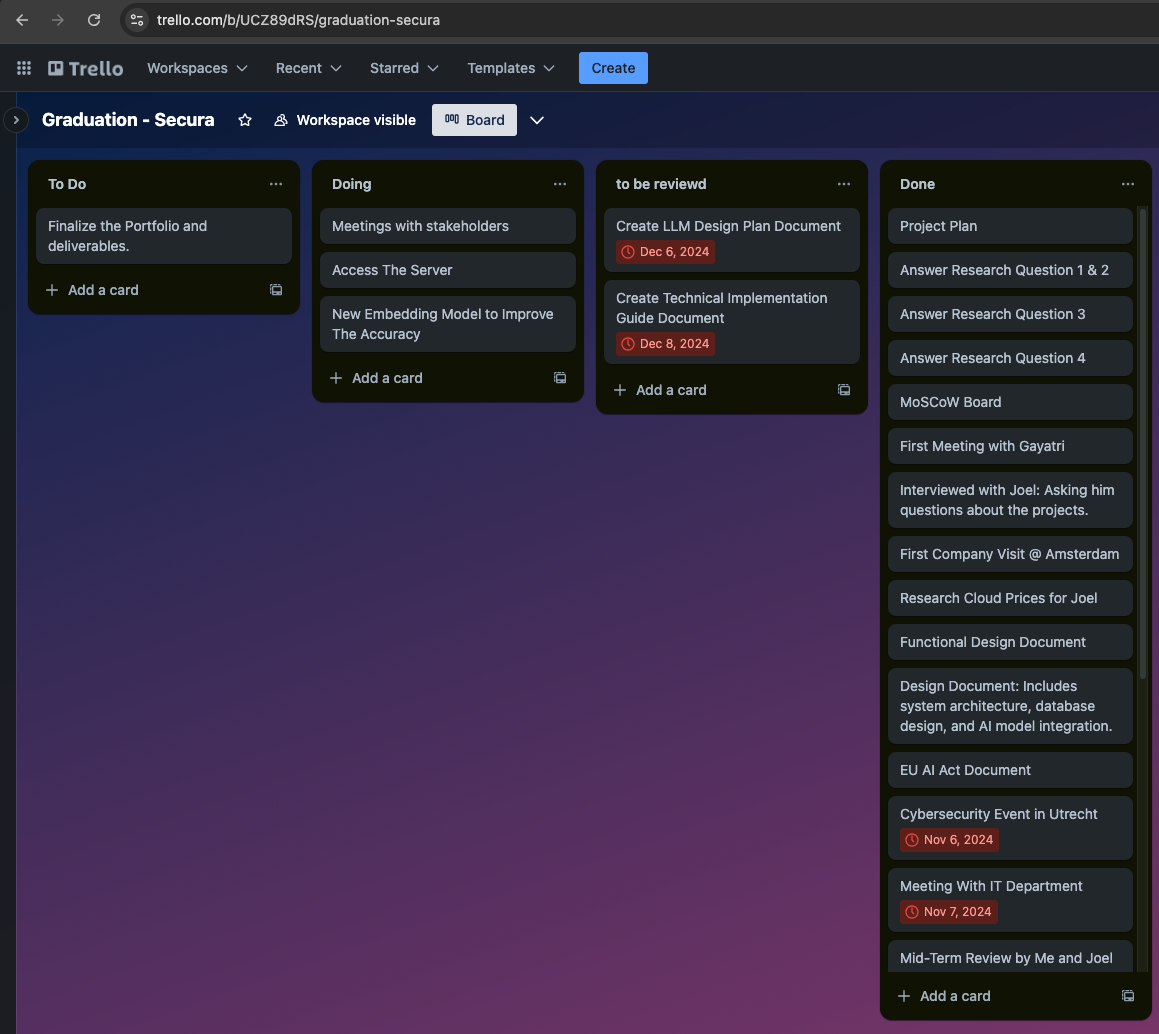Create card from template in 'to be reviewd'
1159x1034 pixels.
843,390
